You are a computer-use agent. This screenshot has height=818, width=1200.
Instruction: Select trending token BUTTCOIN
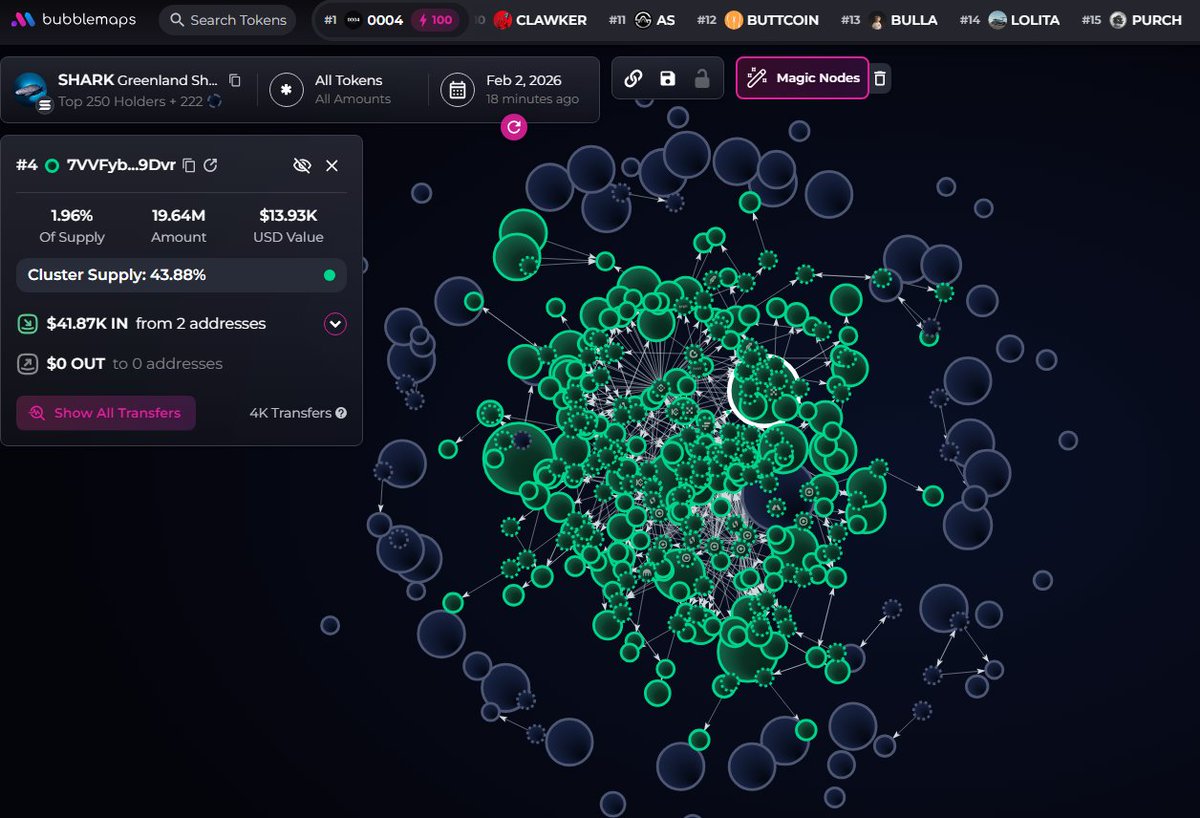point(757,20)
